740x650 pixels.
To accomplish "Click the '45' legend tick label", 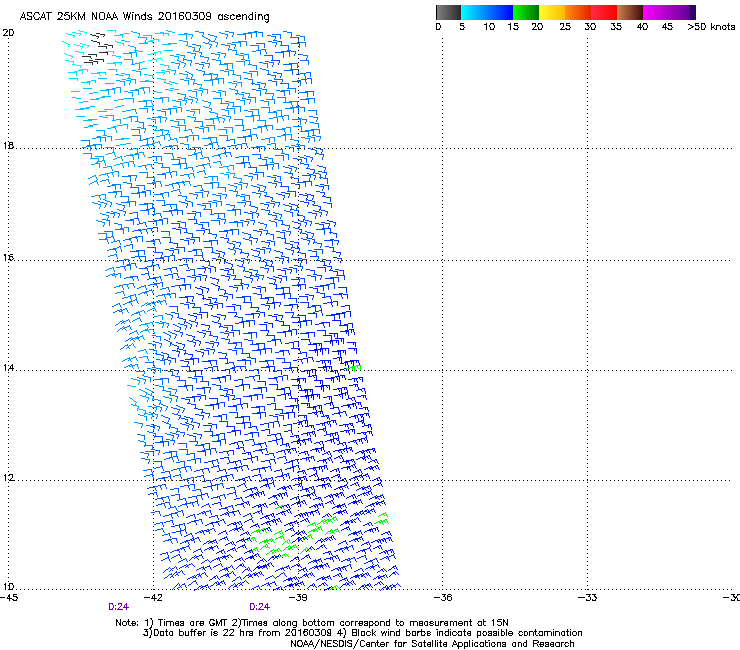I will tap(667, 27).
